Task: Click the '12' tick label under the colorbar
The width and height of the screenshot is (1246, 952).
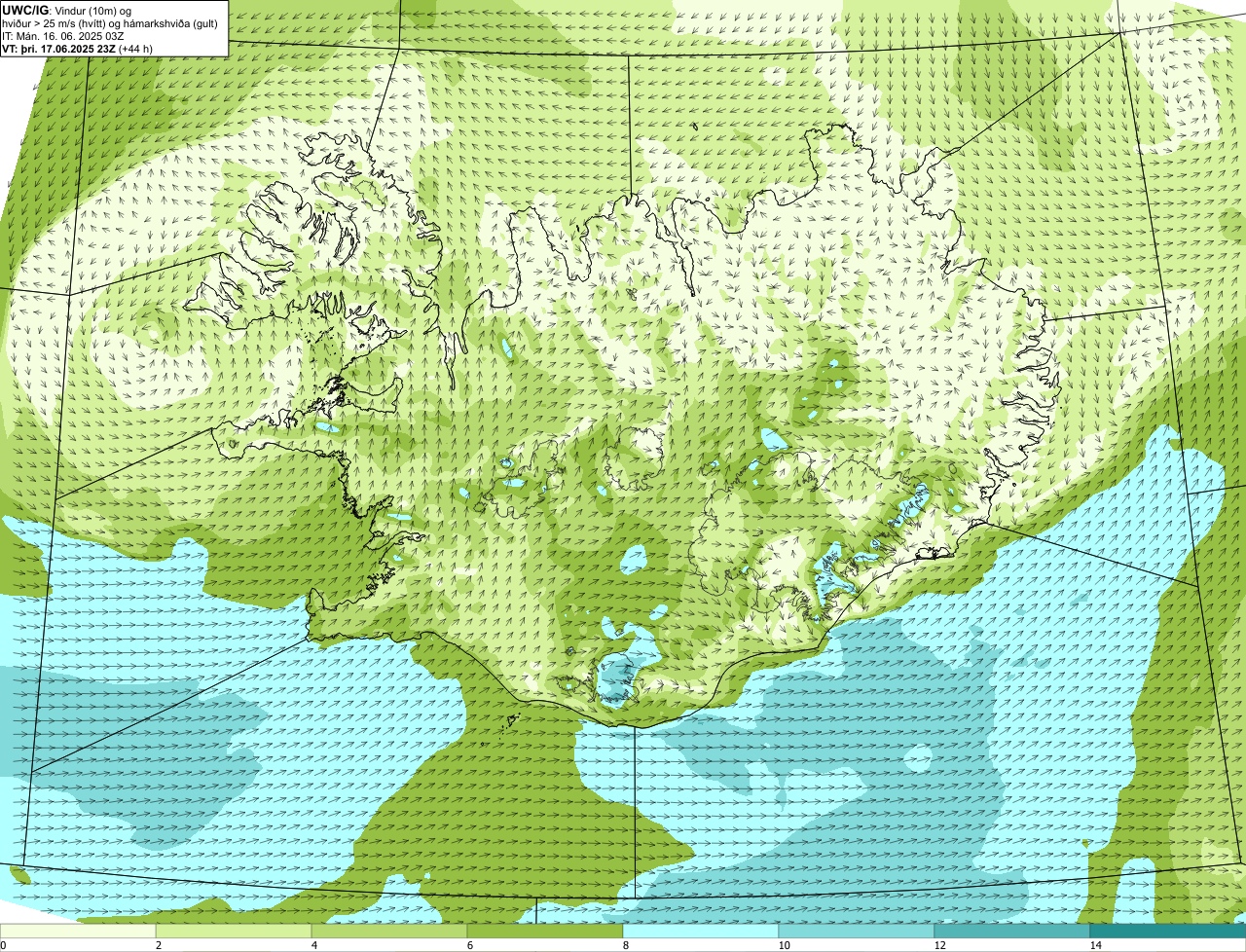Action: 938,945
